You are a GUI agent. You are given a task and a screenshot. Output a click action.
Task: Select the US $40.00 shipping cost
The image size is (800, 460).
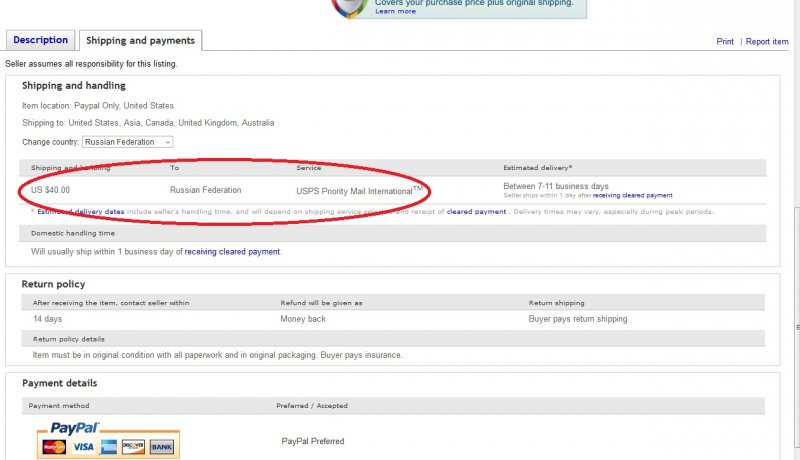[51, 190]
